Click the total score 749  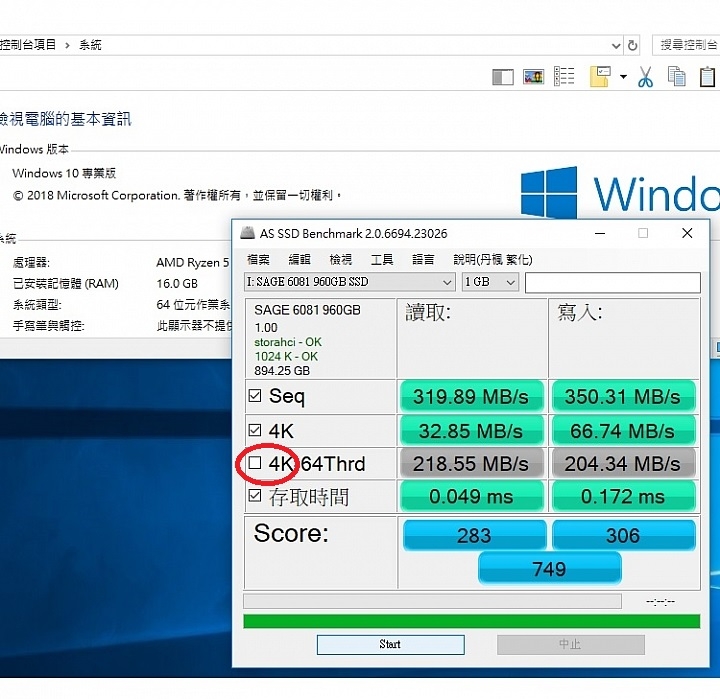click(x=550, y=569)
